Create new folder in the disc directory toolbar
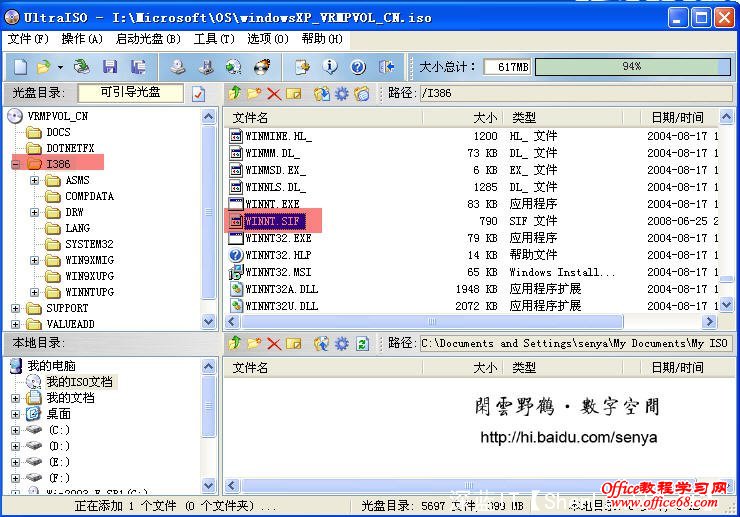Viewport: 740px width, 517px height. click(254, 93)
